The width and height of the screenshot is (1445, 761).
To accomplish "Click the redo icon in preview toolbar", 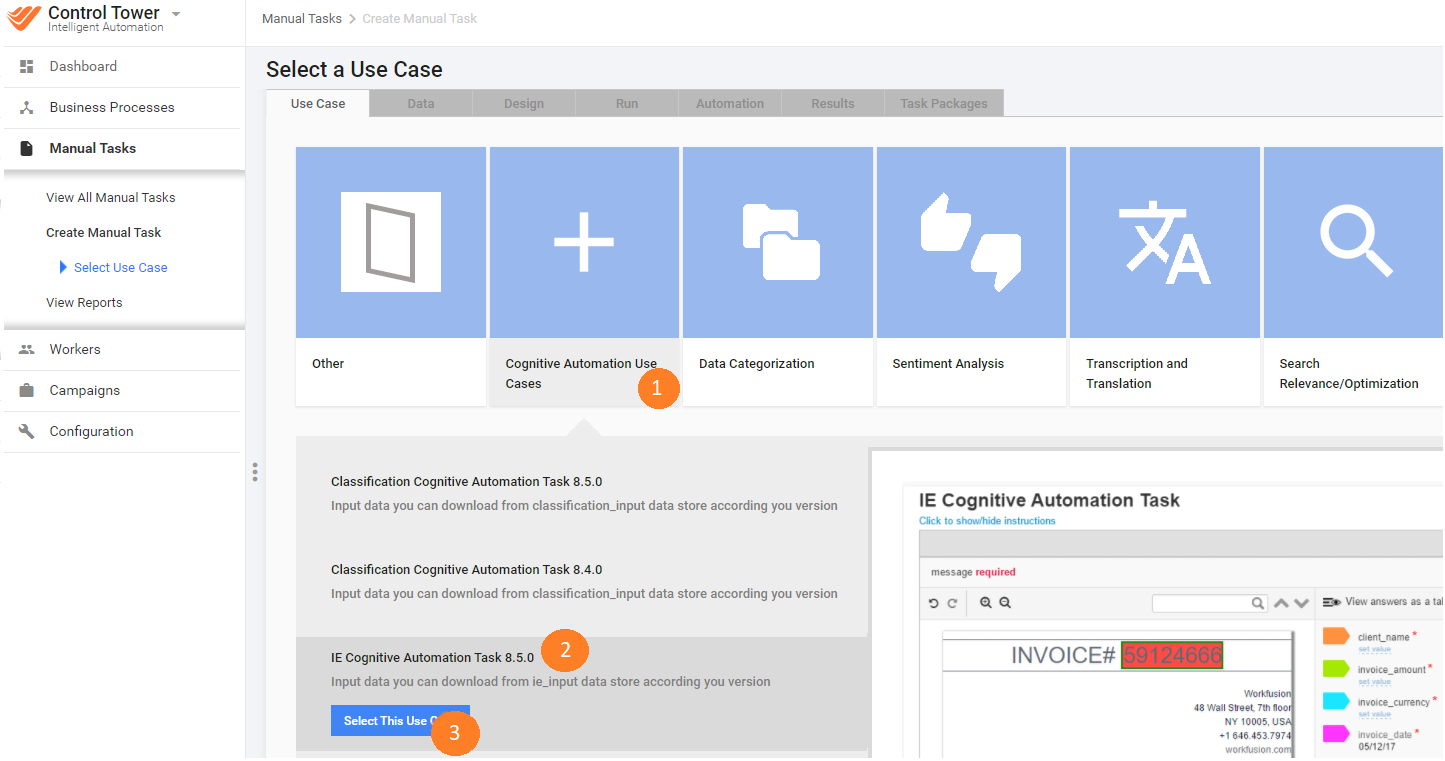I will [x=952, y=603].
